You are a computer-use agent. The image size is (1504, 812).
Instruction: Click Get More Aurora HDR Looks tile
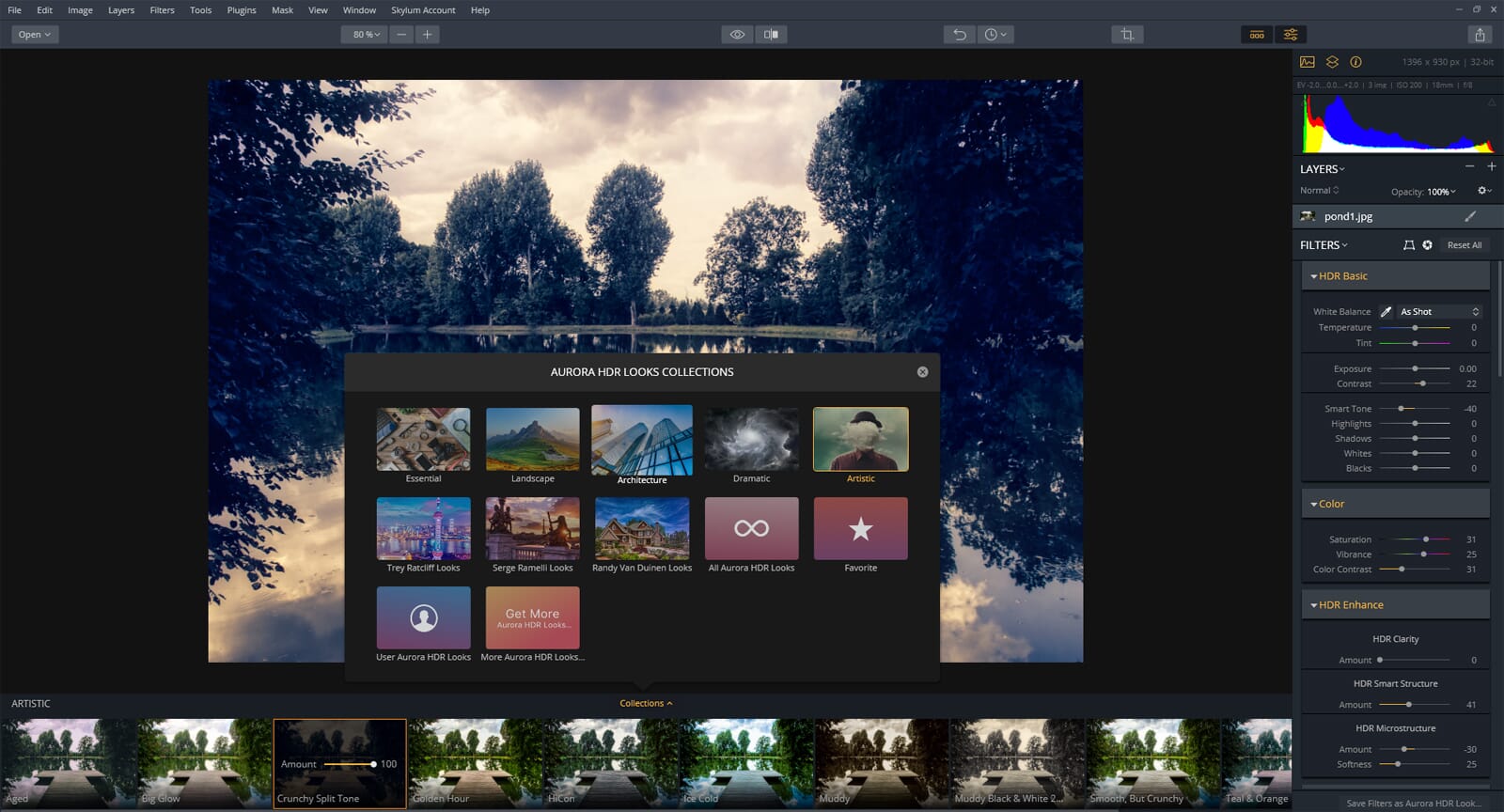(532, 617)
